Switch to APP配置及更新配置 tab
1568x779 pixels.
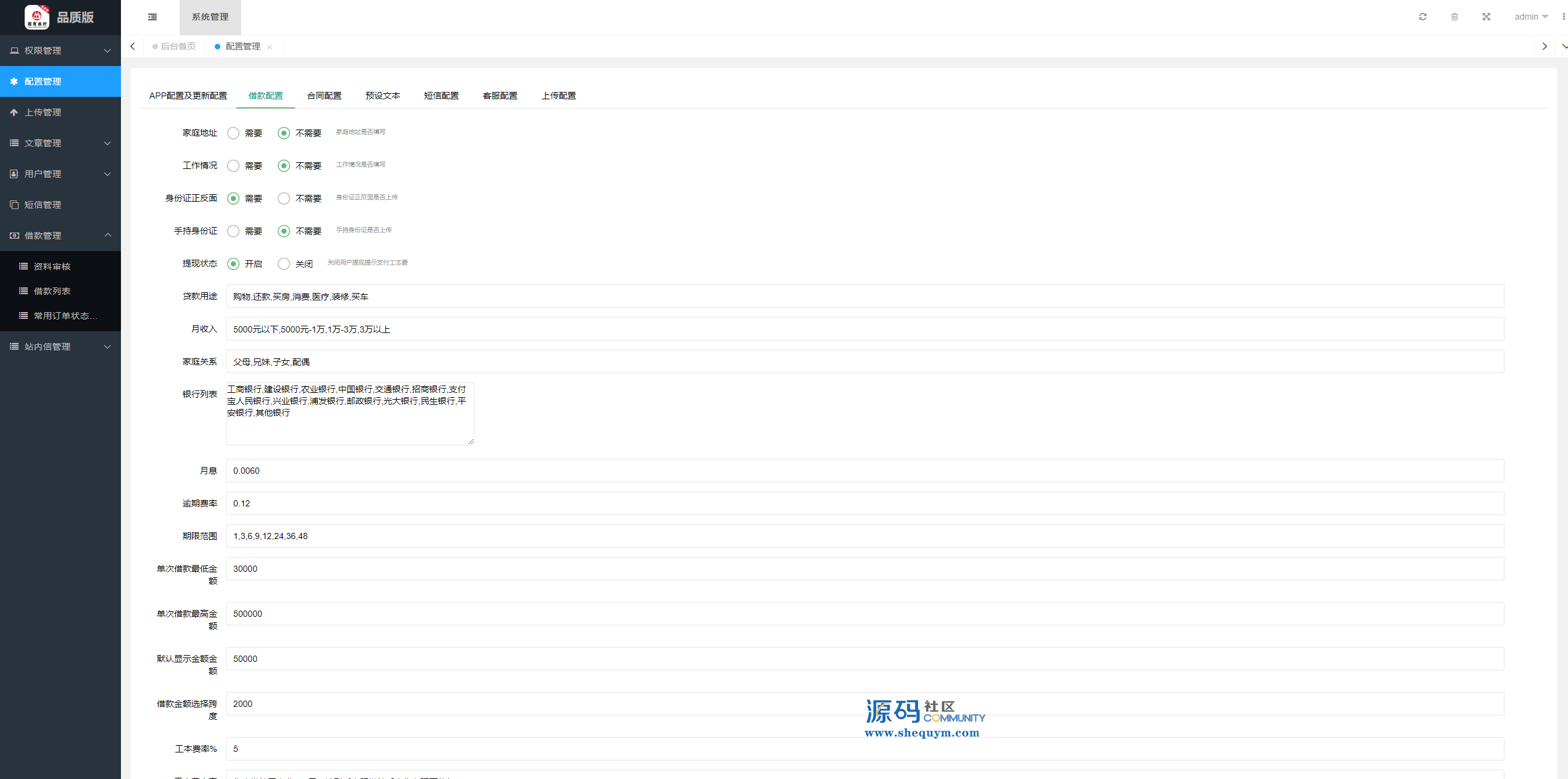tap(188, 96)
